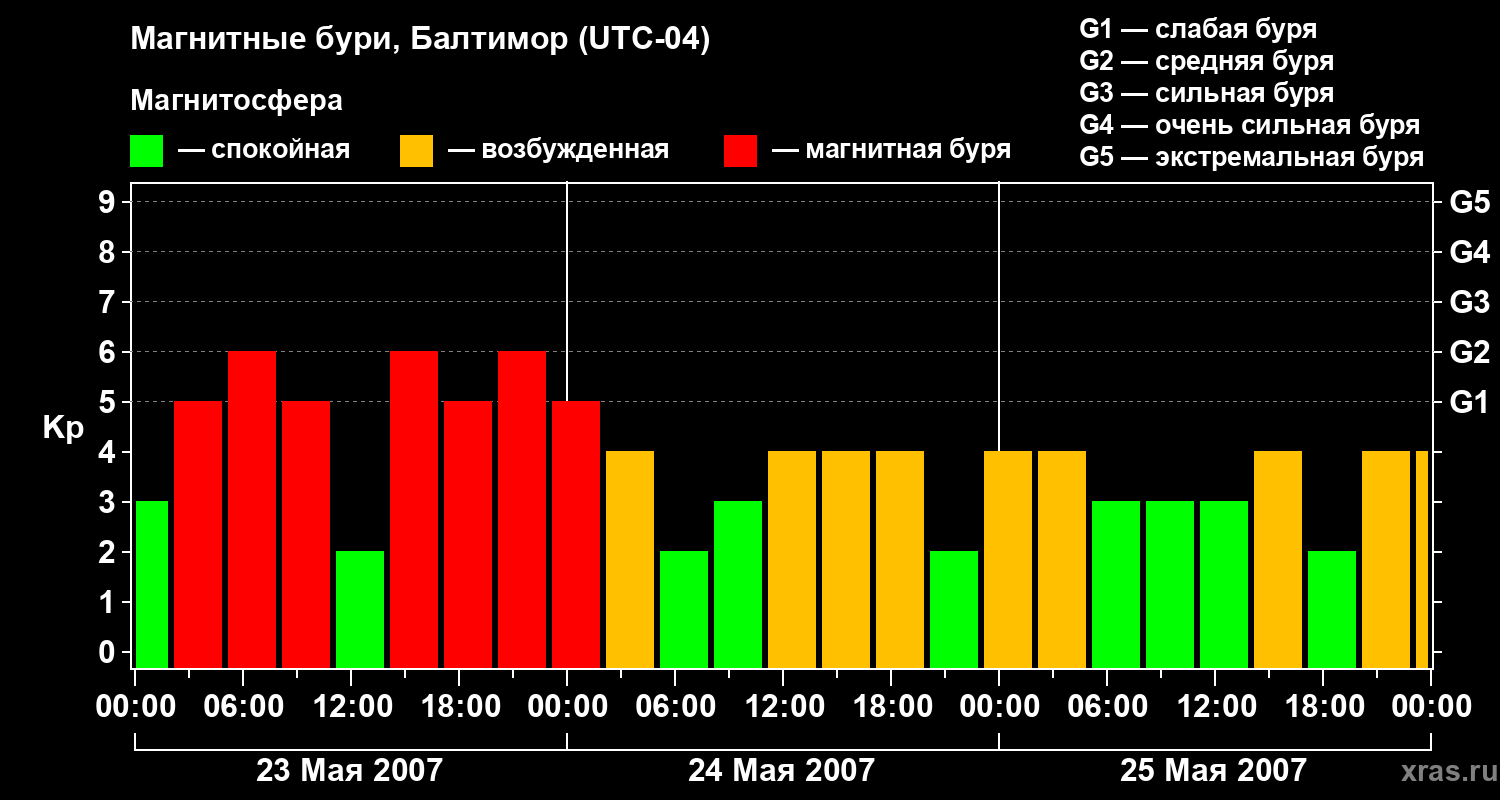Click the '18:00' time label under 24 Мая
Image resolution: width=1500 pixels, height=800 pixels.
pyautogui.click(x=891, y=706)
